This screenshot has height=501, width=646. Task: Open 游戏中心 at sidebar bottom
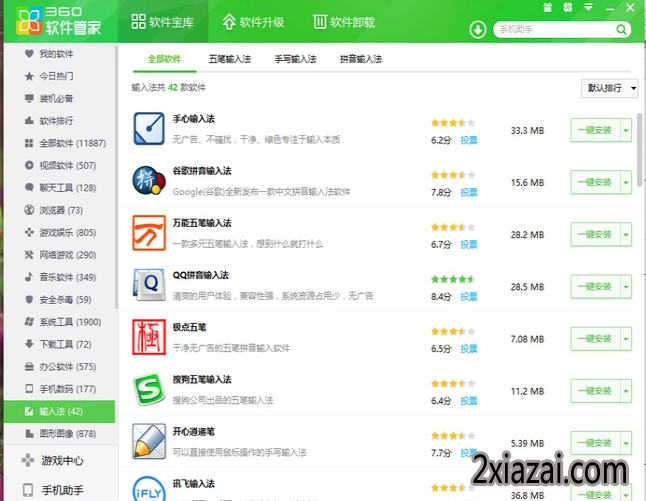[53, 460]
